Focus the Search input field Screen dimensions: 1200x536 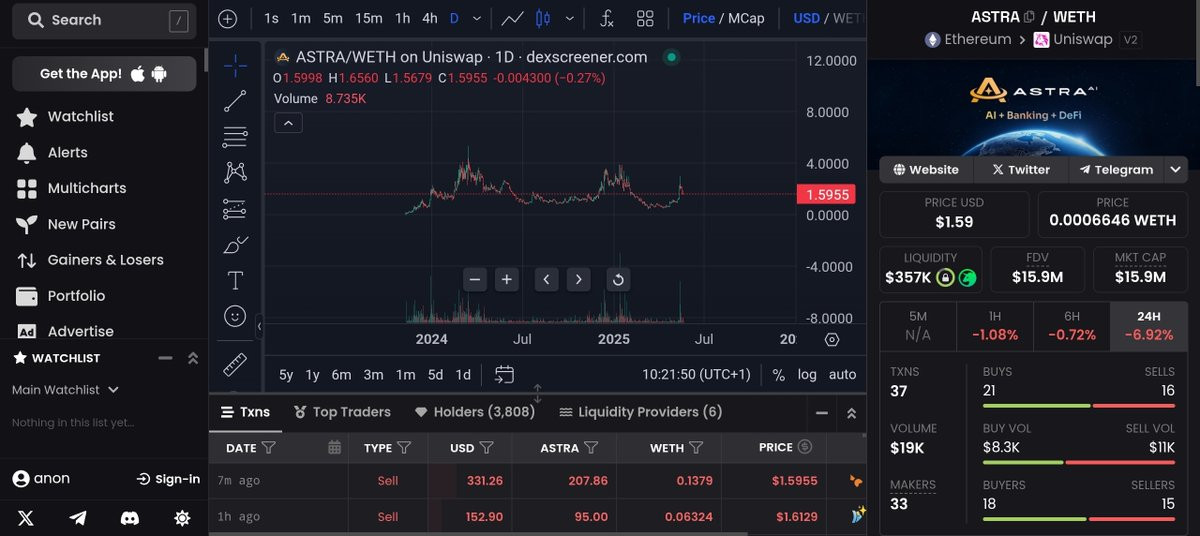(x=104, y=20)
